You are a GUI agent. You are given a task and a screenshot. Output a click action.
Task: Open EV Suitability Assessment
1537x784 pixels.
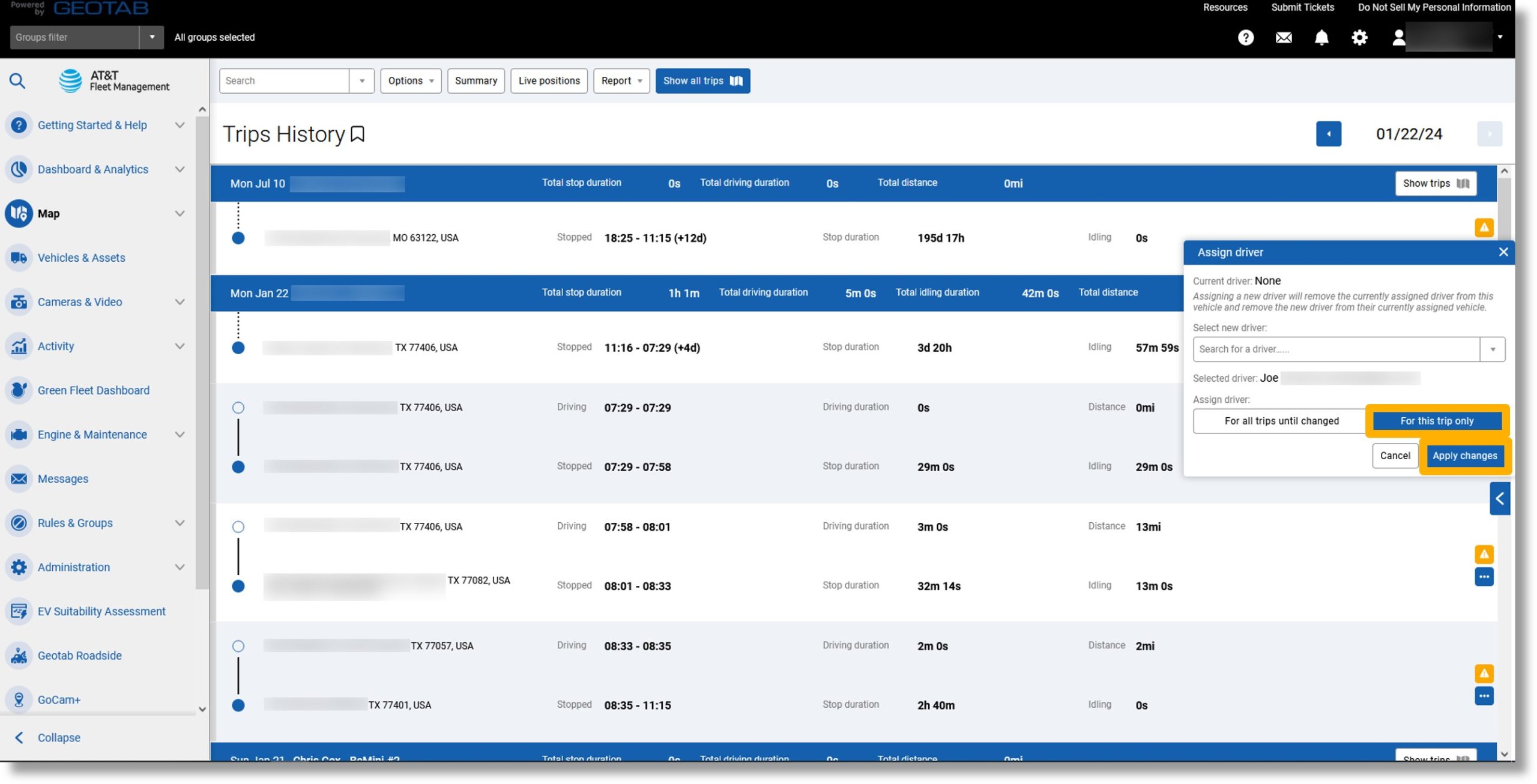tap(101, 611)
